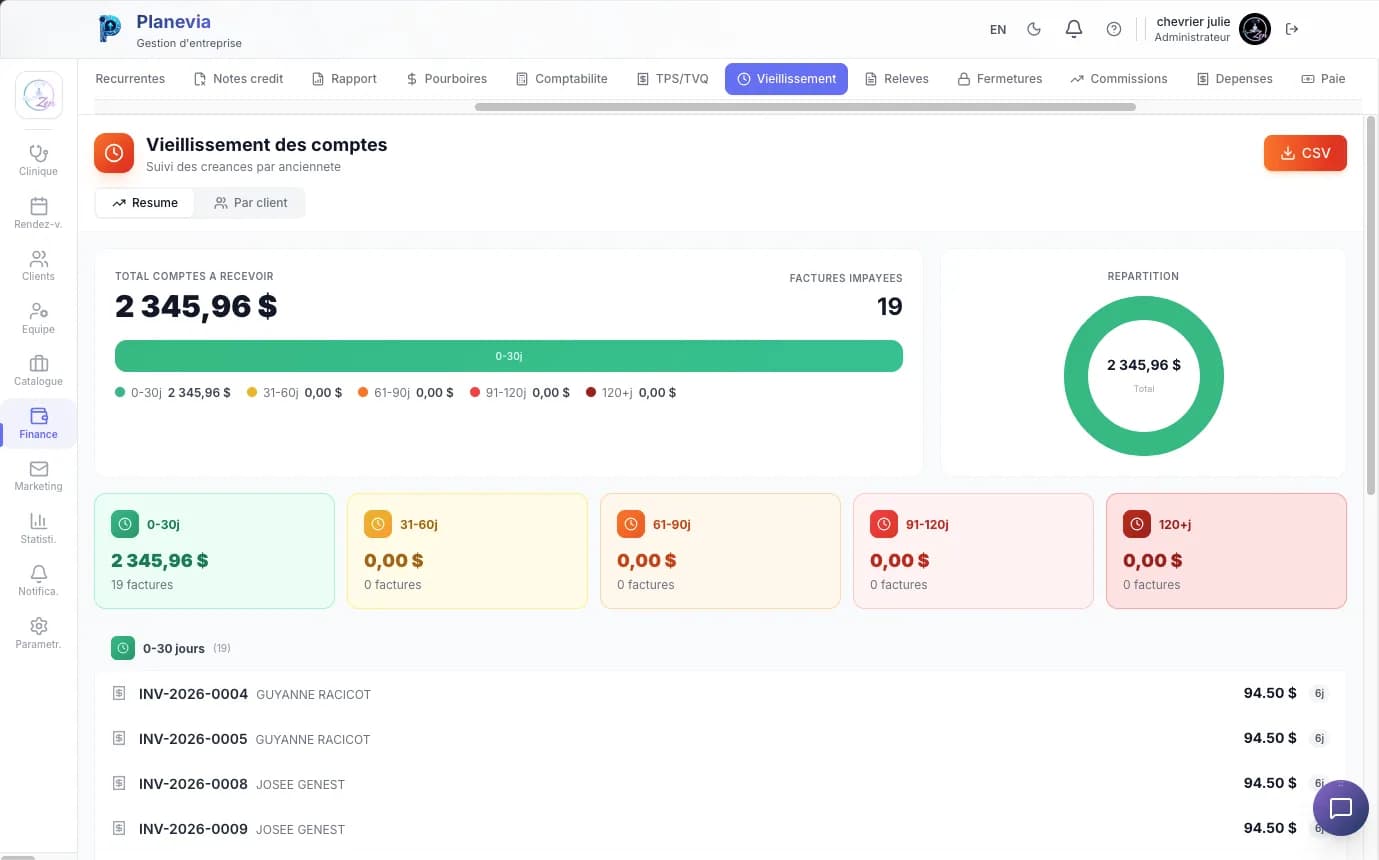Open the Recurrentes tab

tap(130, 79)
